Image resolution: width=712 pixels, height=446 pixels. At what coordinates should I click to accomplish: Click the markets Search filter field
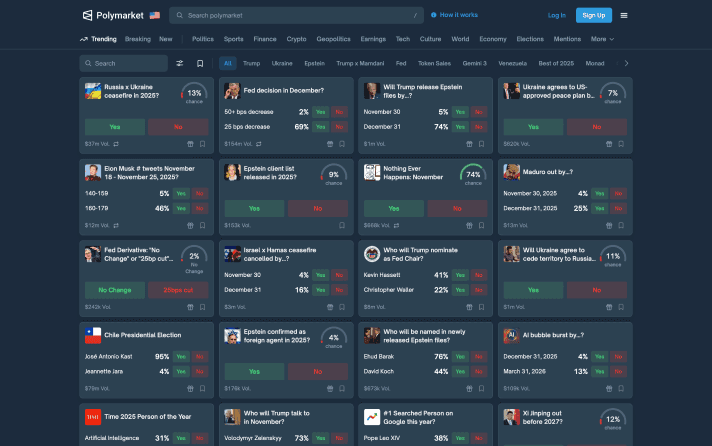click(124, 64)
